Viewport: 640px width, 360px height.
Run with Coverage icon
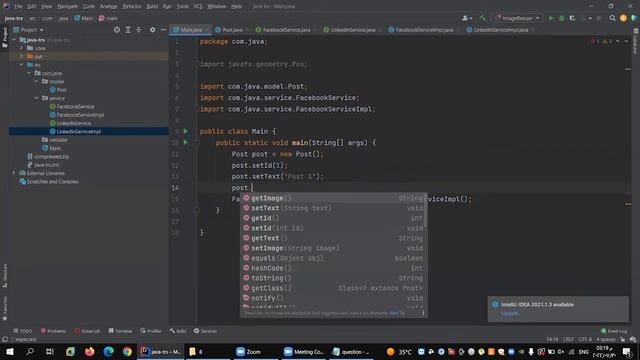coord(572,18)
